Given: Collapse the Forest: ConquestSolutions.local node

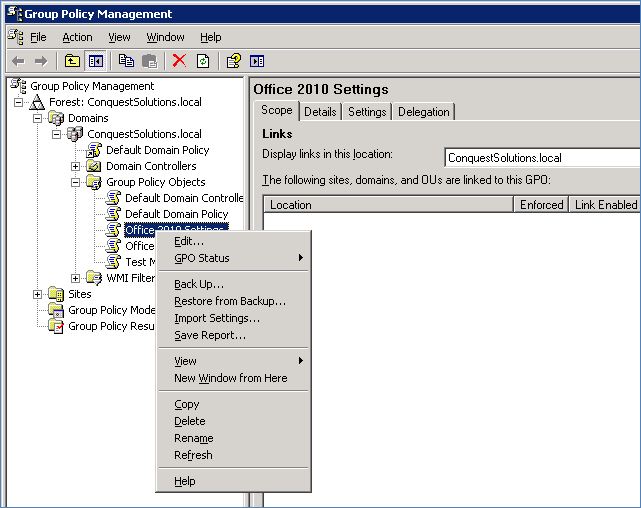Looking at the screenshot, I should click(18, 102).
